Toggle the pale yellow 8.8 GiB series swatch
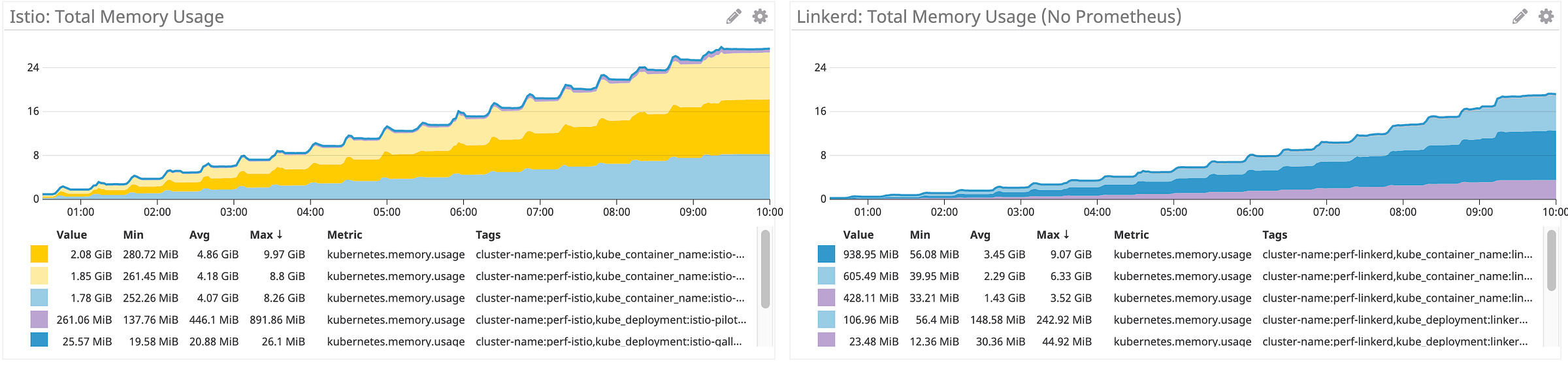 (39, 276)
